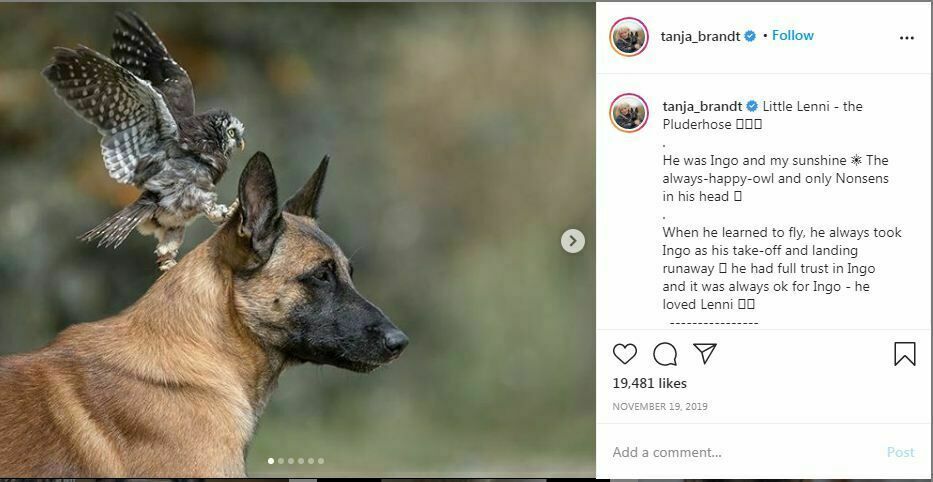Select the first carousel dot indicator

pos(271,461)
